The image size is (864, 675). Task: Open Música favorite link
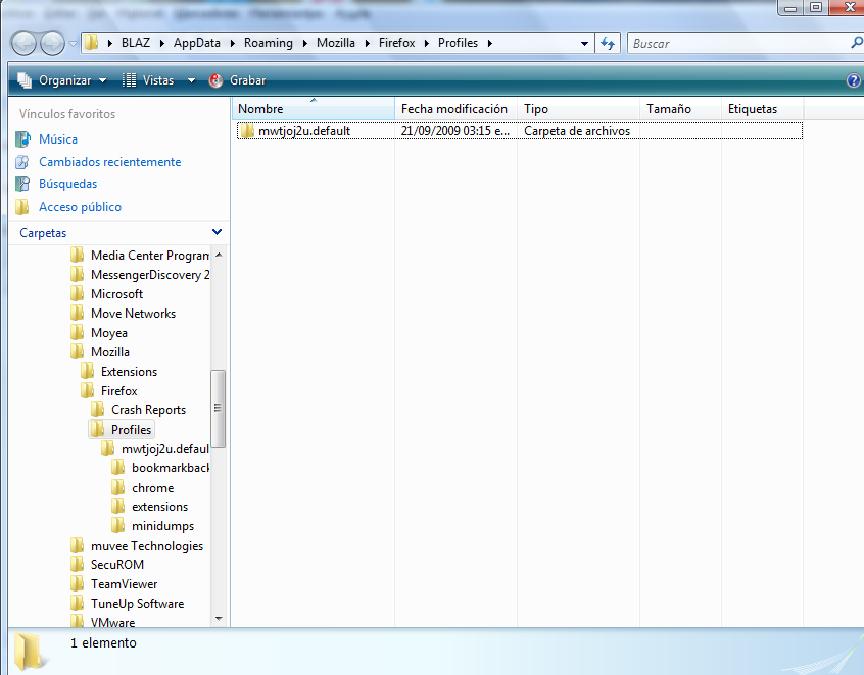click(x=58, y=139)
